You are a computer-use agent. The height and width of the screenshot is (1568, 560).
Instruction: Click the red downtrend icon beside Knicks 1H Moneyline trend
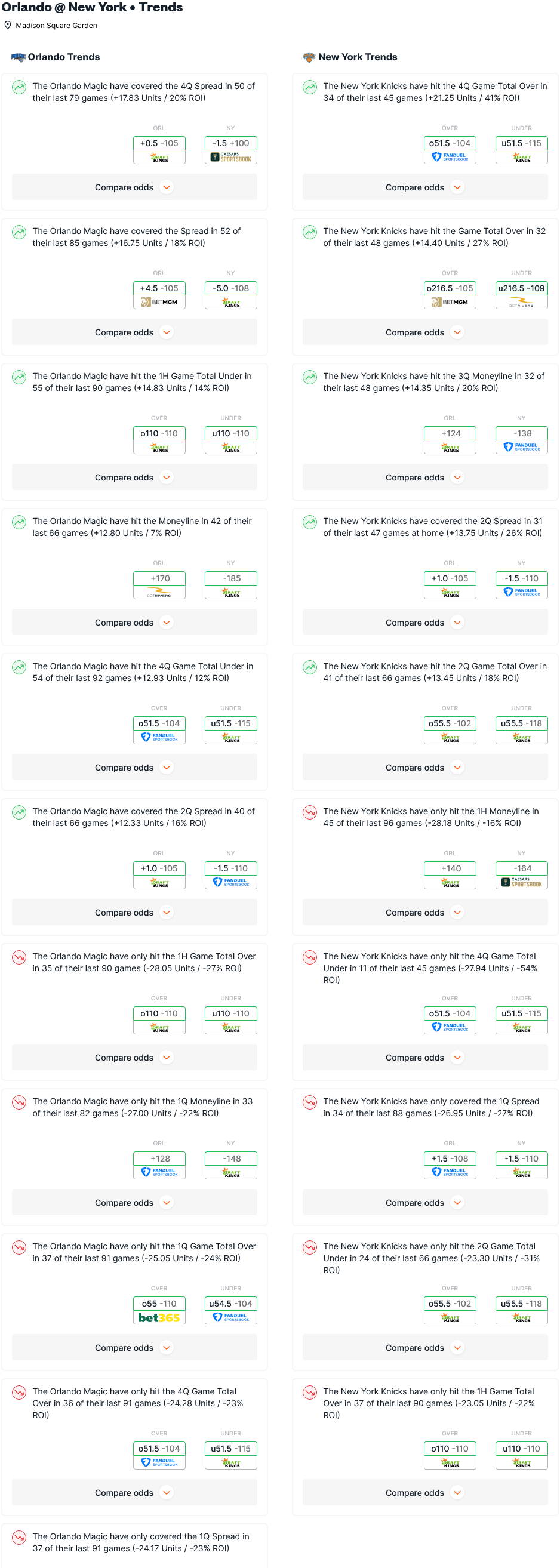point(310,812)
